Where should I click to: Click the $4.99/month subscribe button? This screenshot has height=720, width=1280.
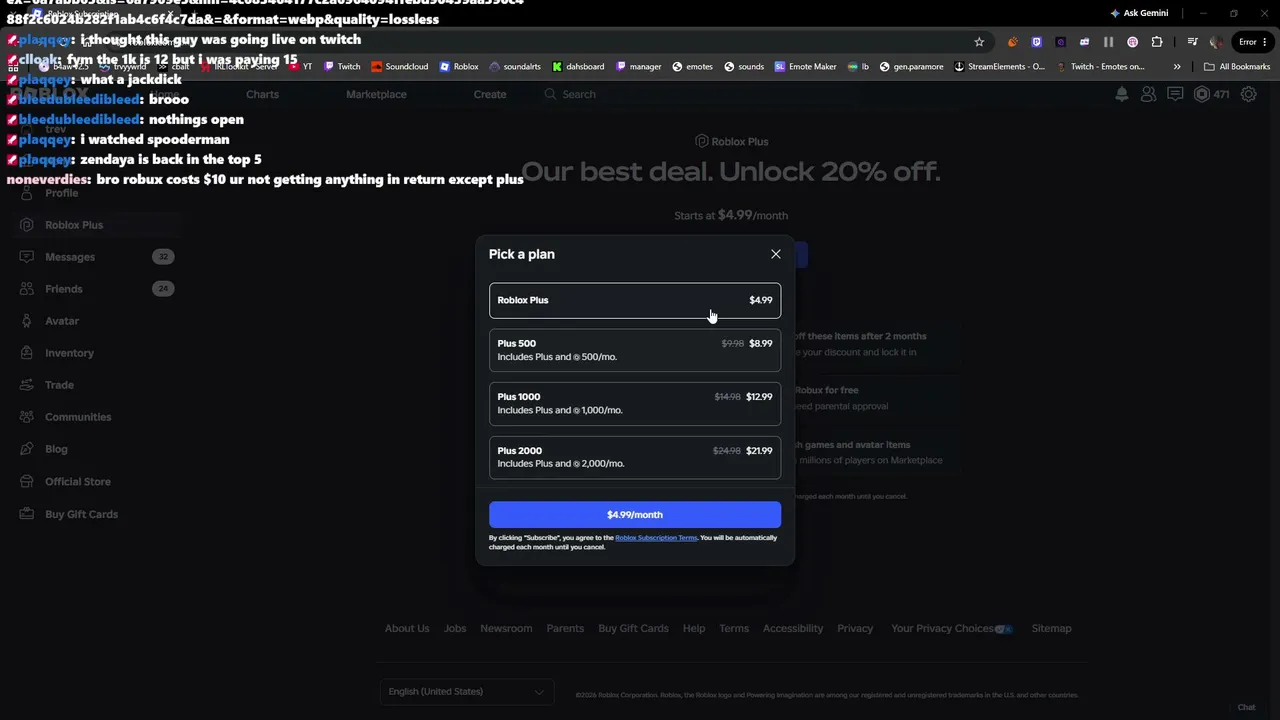pyautogui.click(x=635, y=514)
